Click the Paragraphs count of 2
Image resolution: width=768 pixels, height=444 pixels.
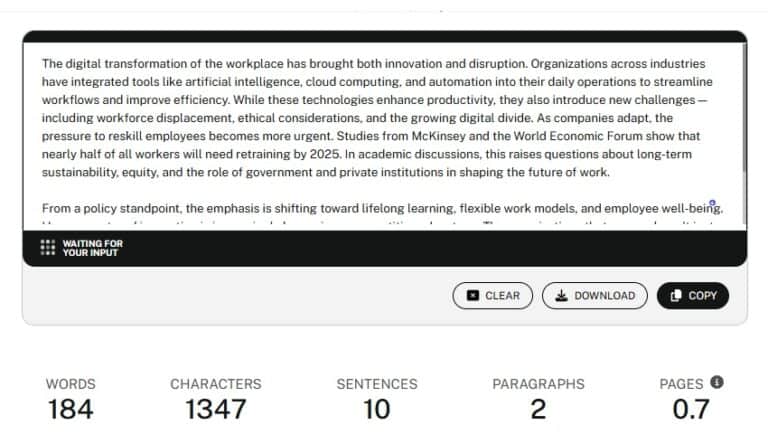(x=538, y=409)
